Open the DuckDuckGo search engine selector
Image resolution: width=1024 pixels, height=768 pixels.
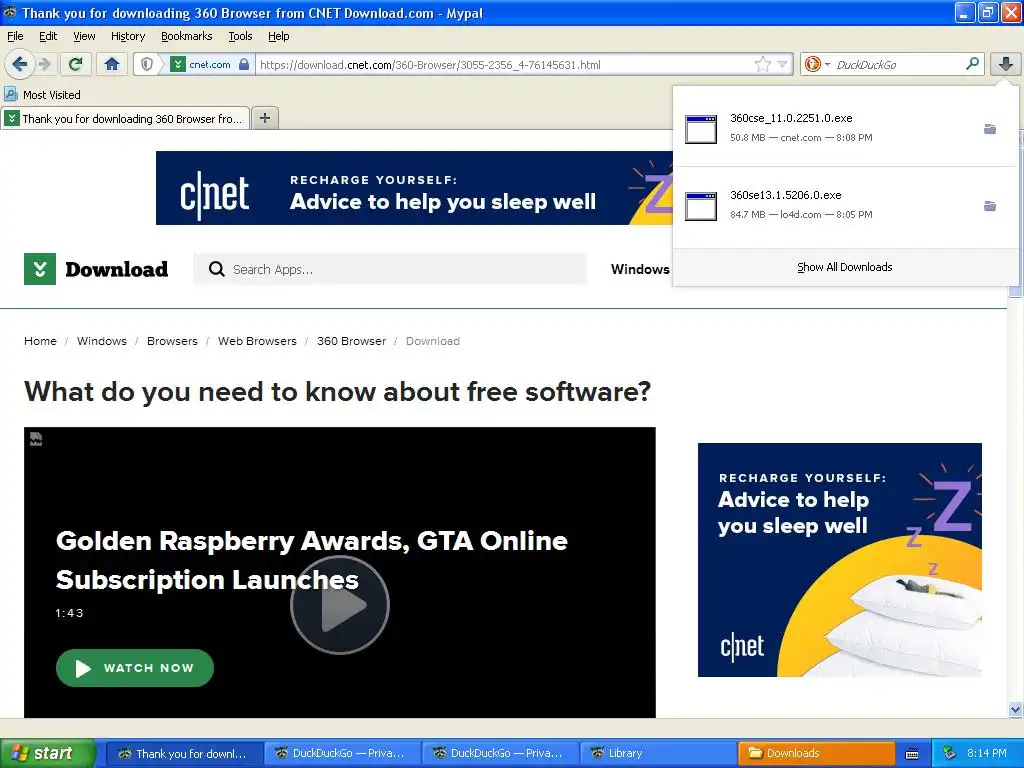coord(816,64)
